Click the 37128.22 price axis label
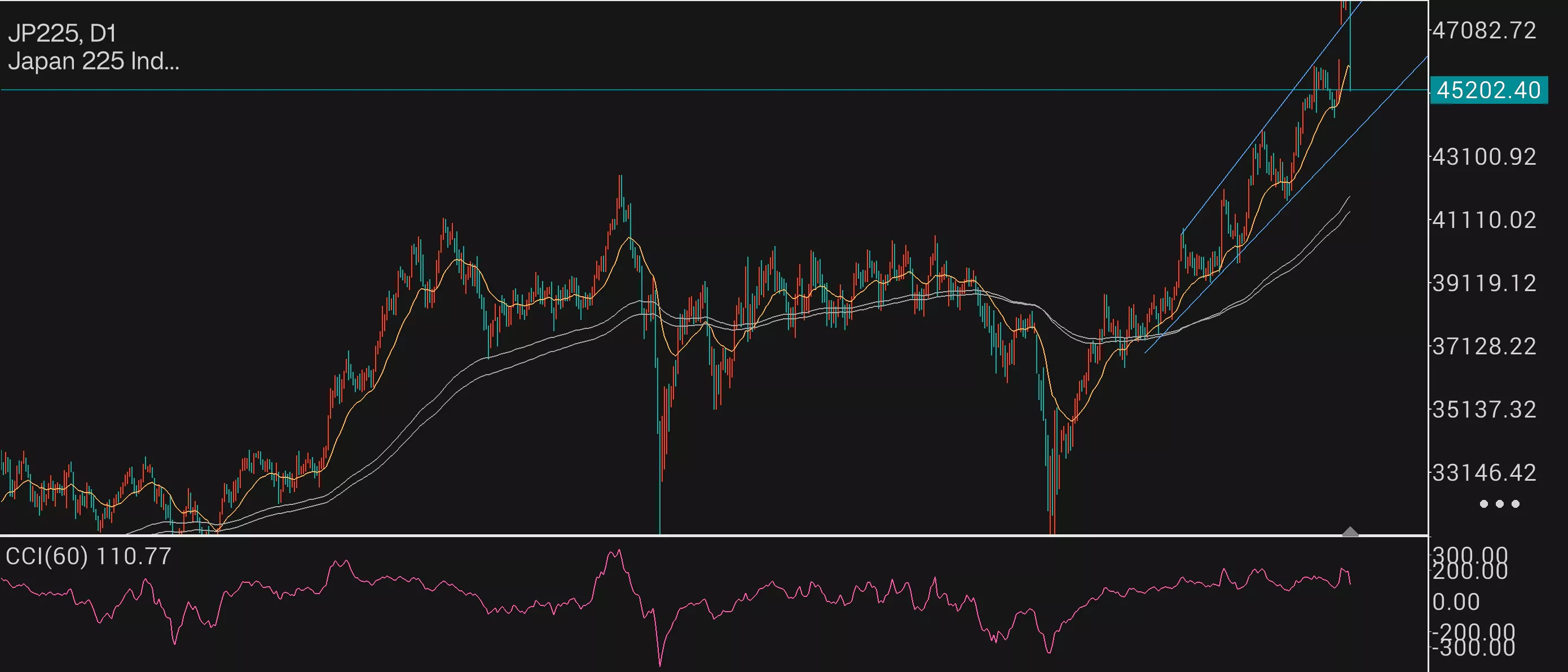Screen dimensions: 1568x672 (x=1484, y=346)
